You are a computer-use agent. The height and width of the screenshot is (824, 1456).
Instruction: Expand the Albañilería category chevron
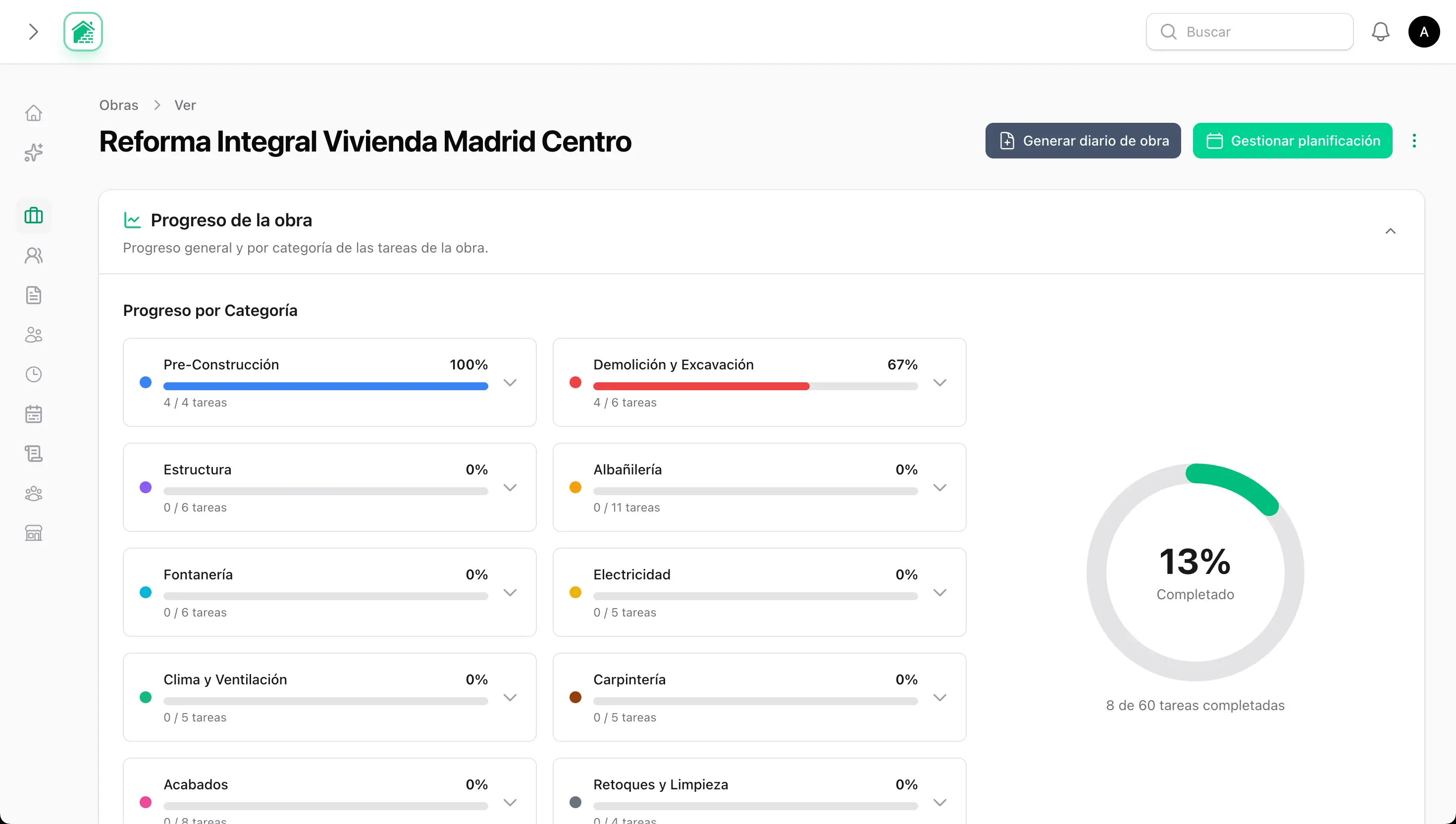[x=939, y=488]
